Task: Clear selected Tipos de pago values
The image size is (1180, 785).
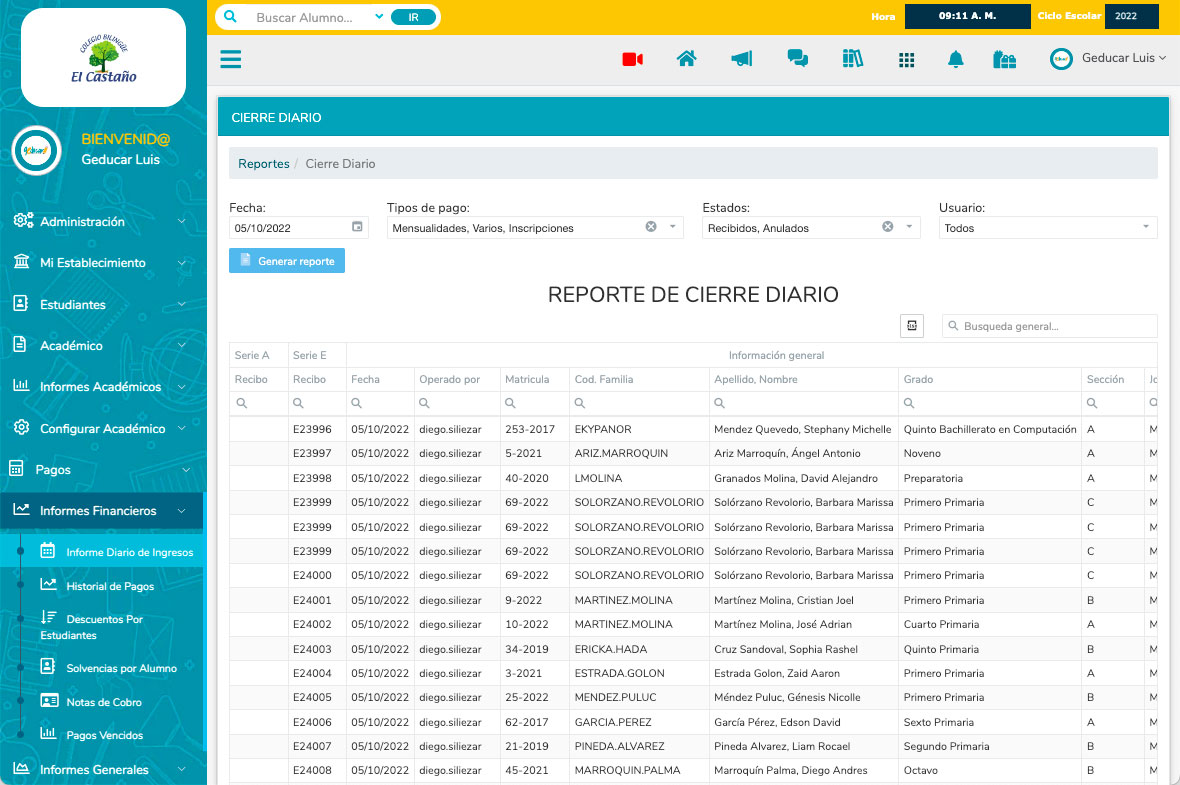Action: coord(651,227)
